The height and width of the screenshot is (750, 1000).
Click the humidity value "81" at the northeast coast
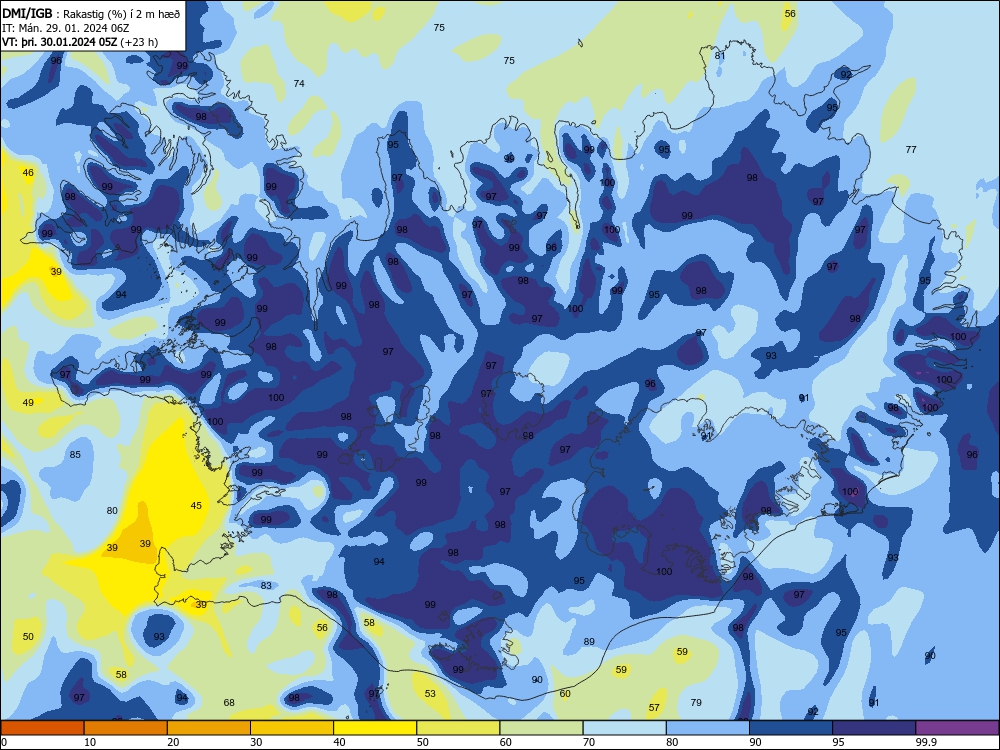point(720,55)
